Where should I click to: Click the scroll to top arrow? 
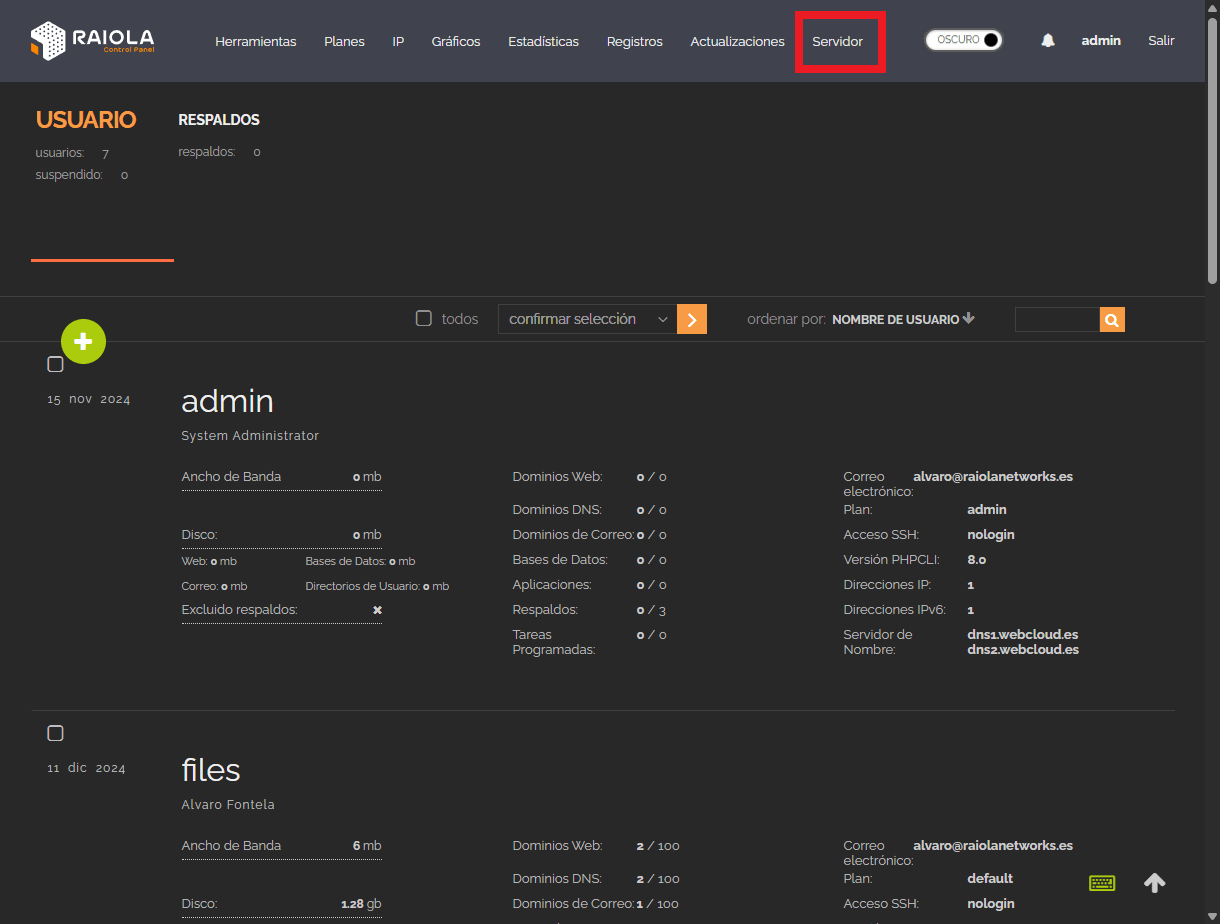pyautogui.click(x=1154, y=883)
